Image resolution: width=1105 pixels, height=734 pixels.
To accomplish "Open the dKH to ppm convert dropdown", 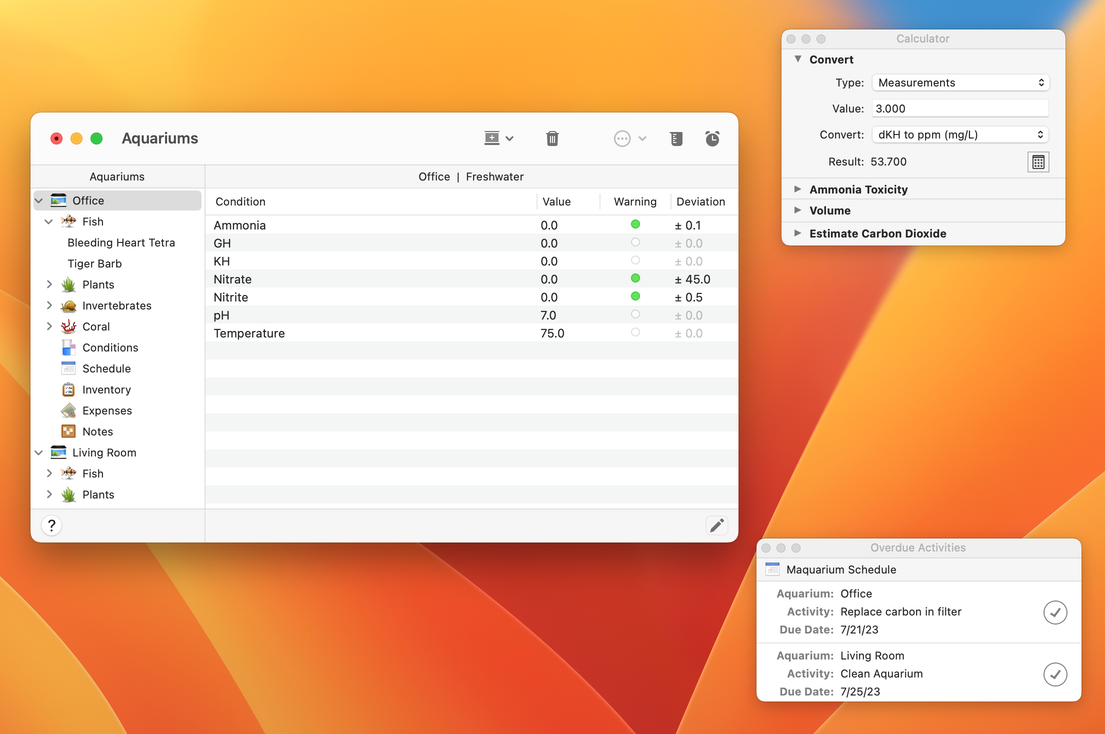I will click(x=960, y=135).
